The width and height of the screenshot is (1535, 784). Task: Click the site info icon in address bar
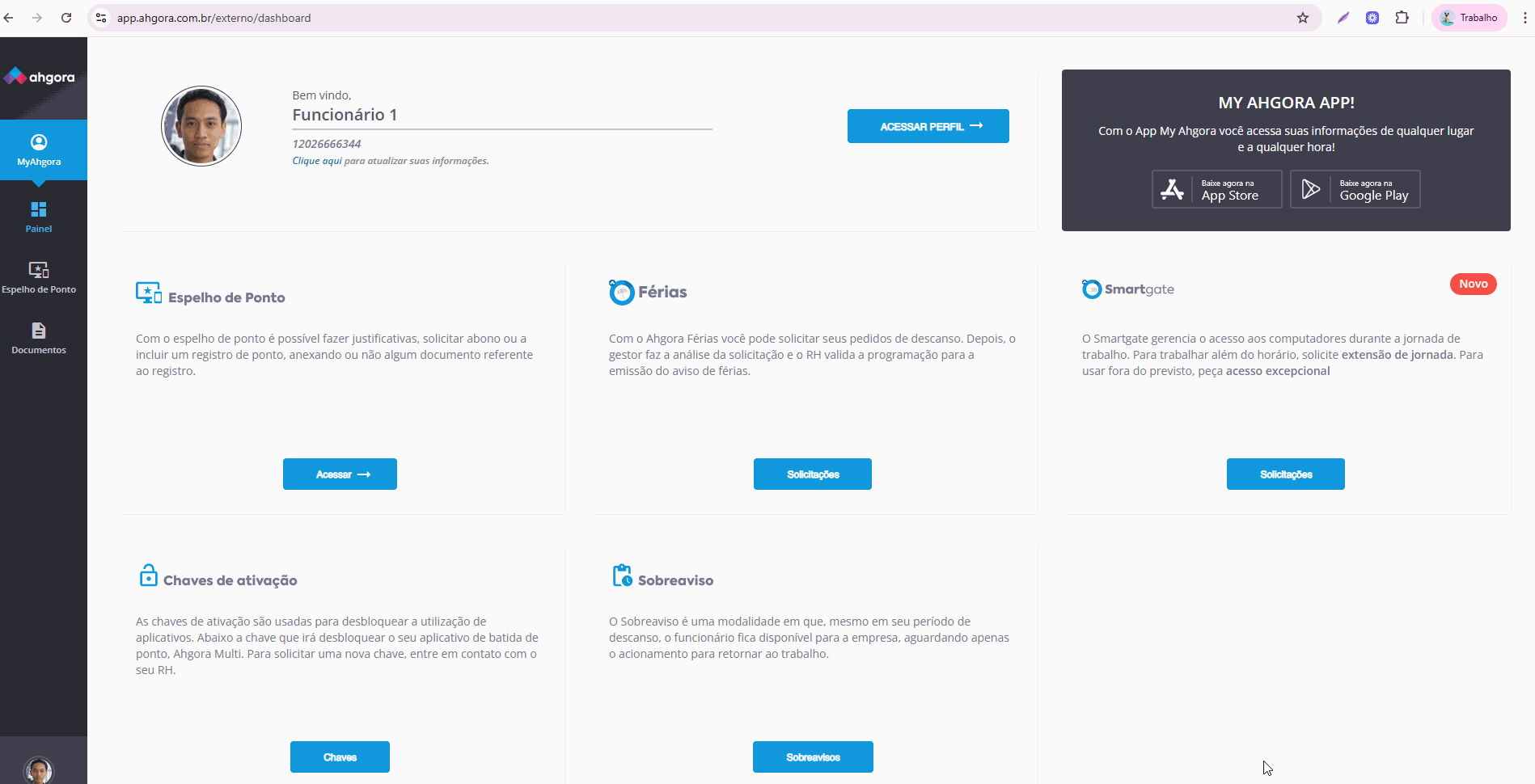(x=101, y=18)
